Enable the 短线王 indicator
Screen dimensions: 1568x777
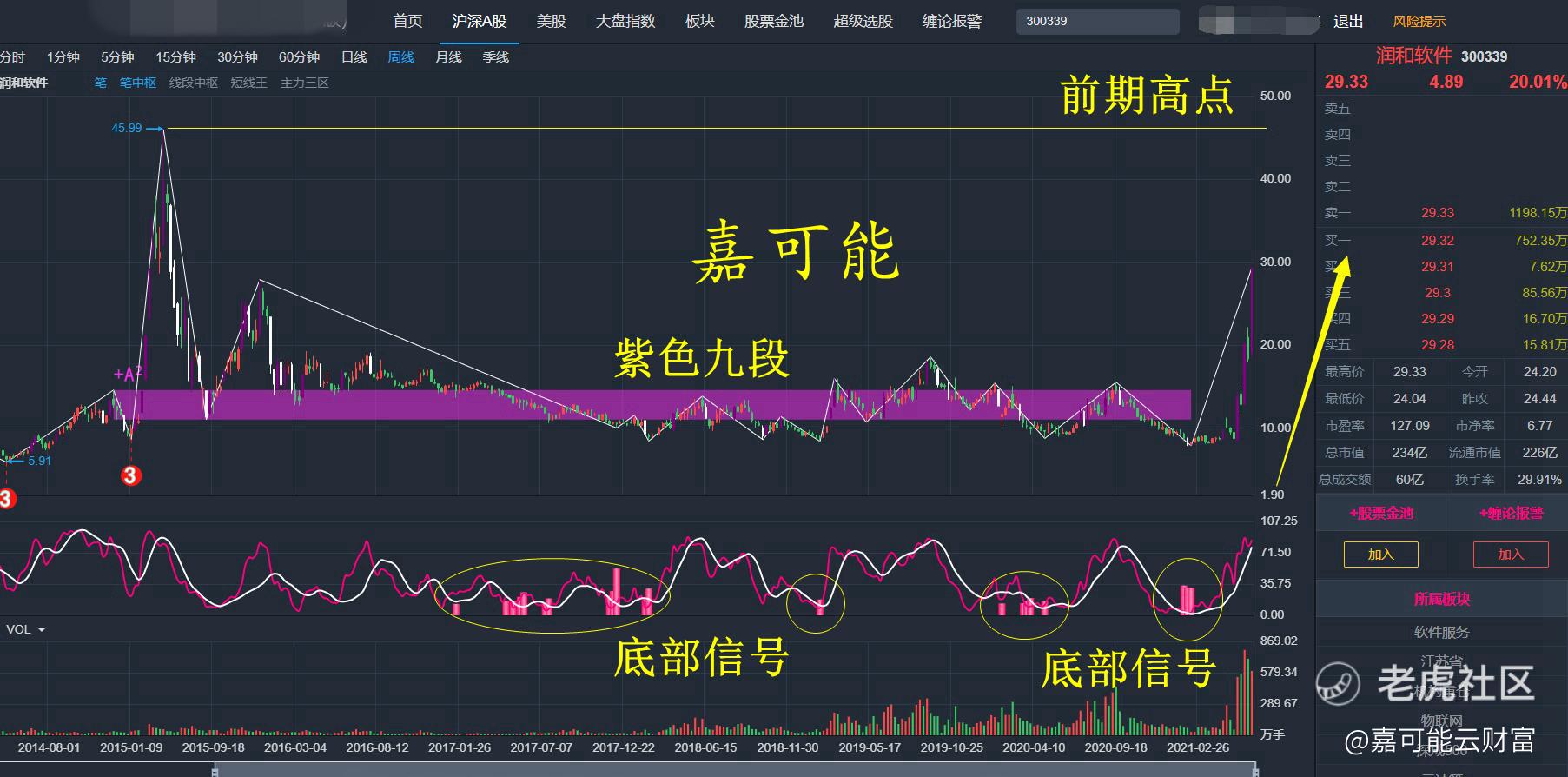pos(249,83)
